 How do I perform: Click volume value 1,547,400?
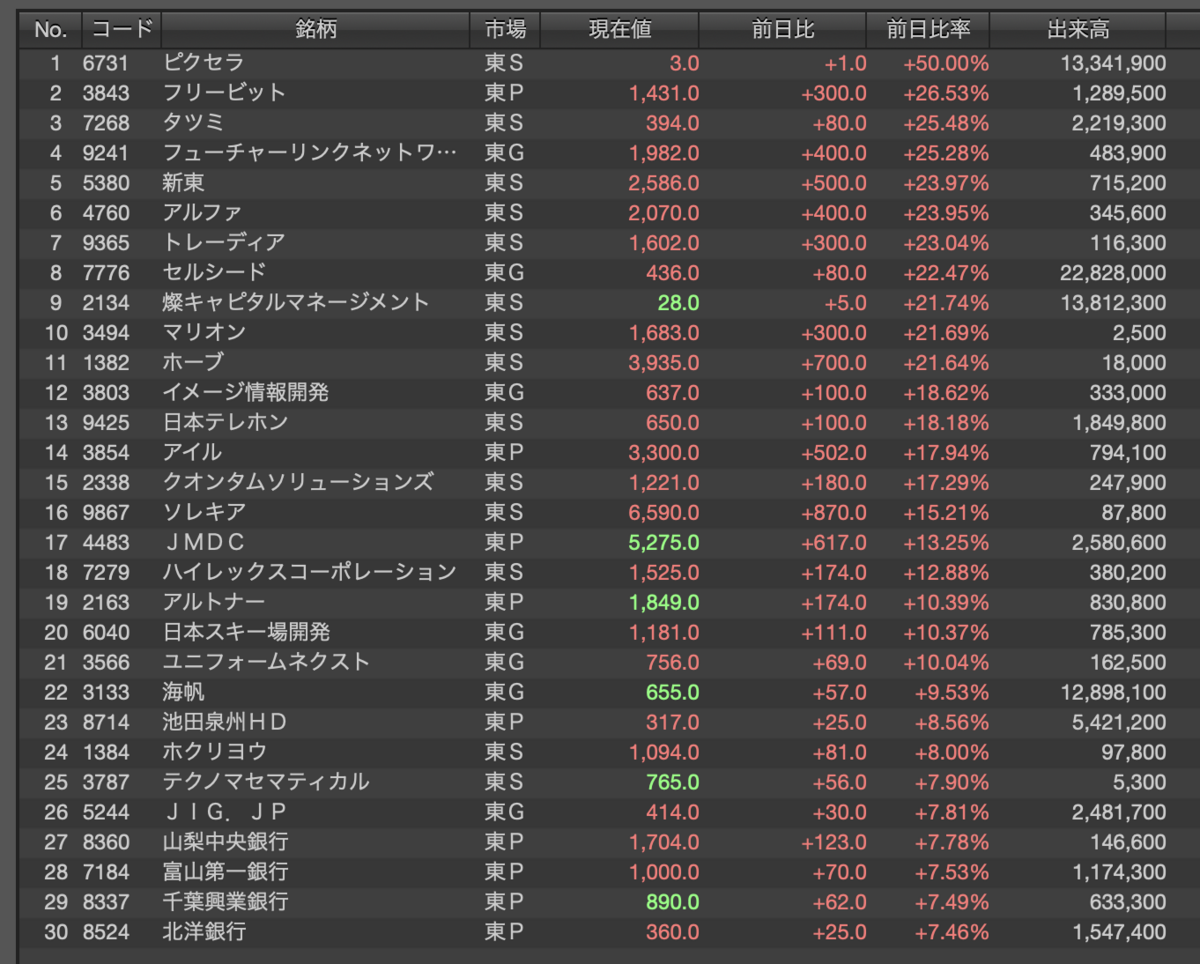1119,932
